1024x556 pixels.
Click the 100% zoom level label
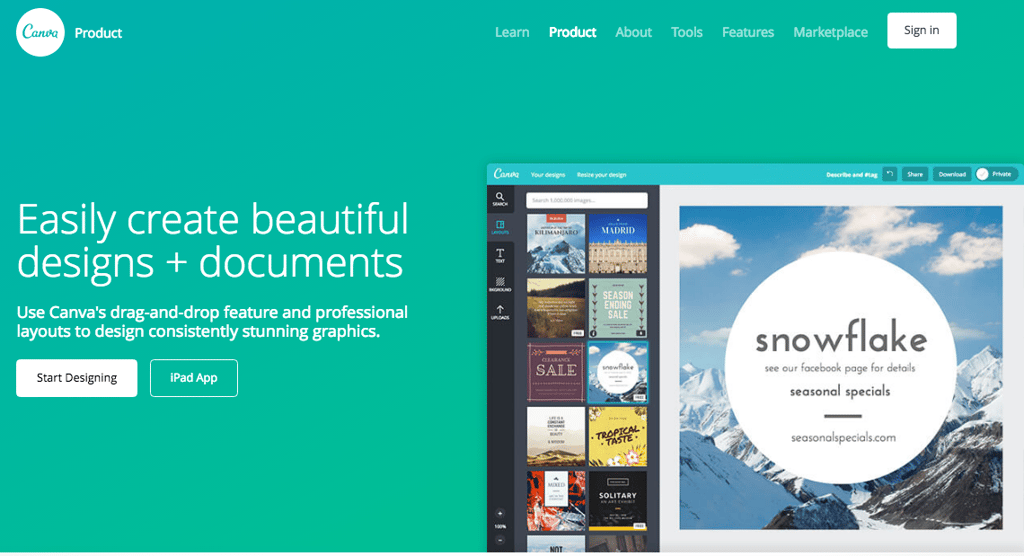tap(500, 527)
